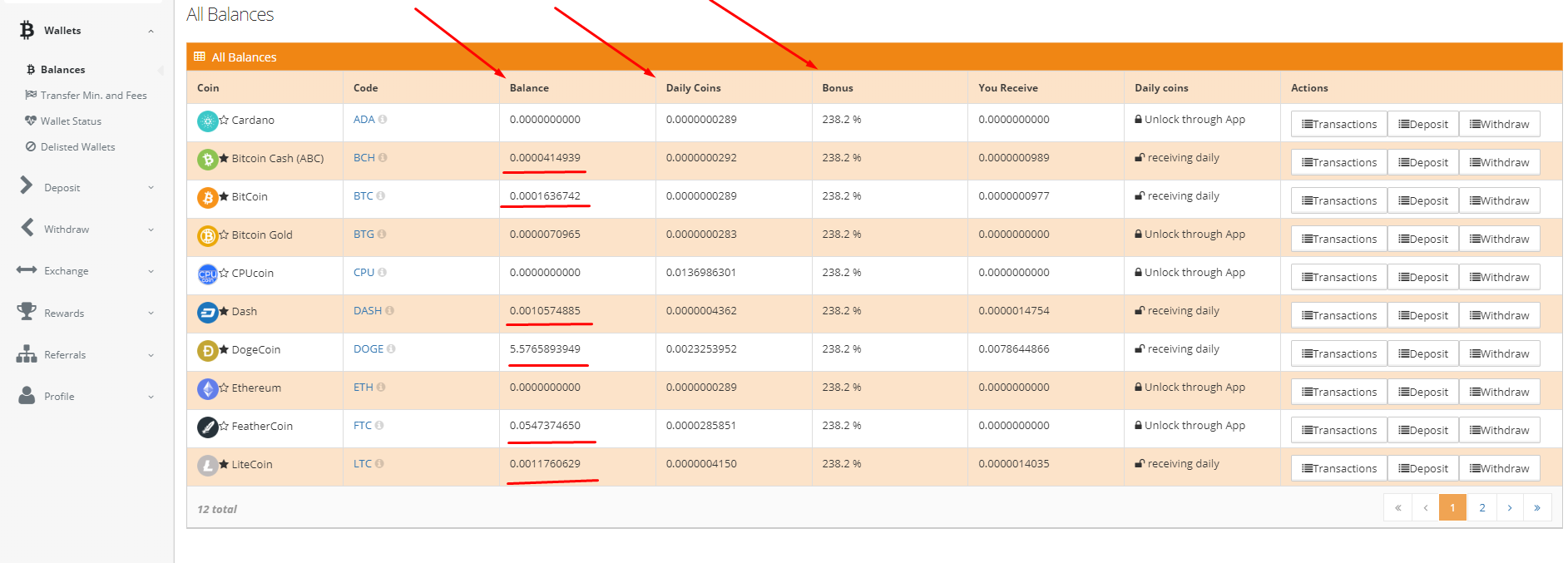Click the info icon next to DOGE
The width and height of the screenshot is (1568, 563).
coord(391,349)
